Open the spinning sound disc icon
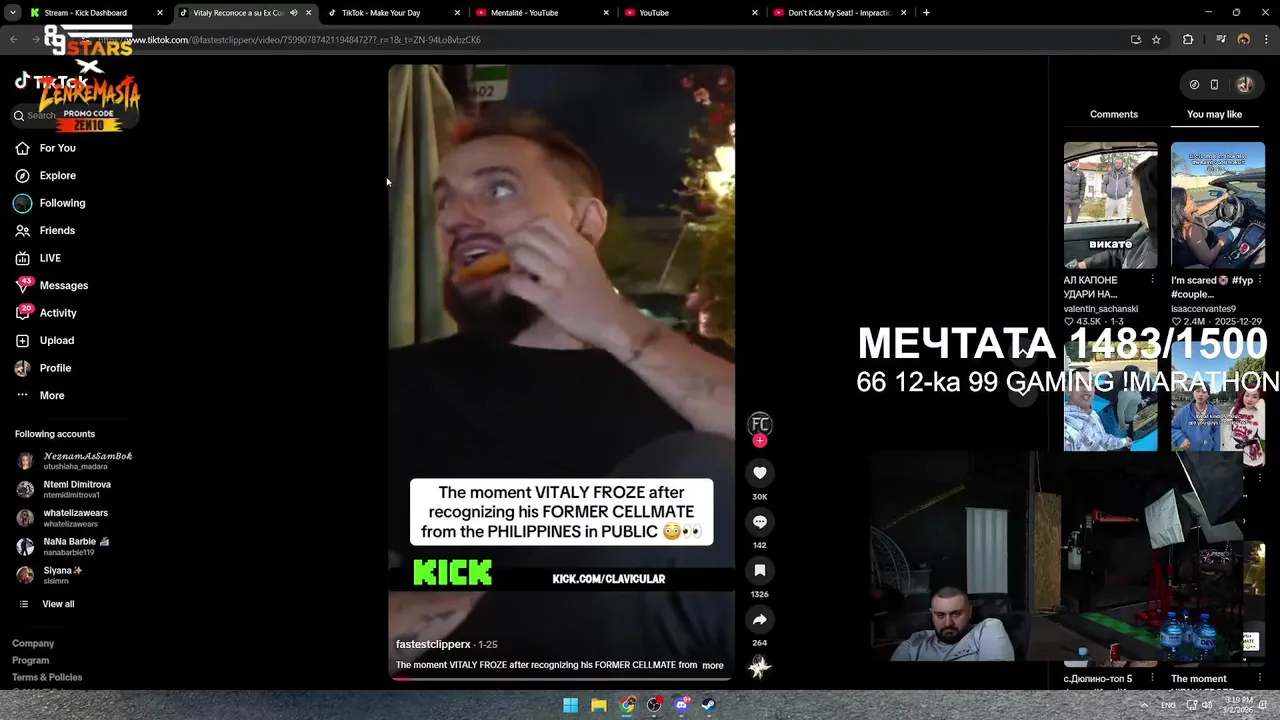The height and width of the screenshot is (720, 1280). click(x=760, y=667)
